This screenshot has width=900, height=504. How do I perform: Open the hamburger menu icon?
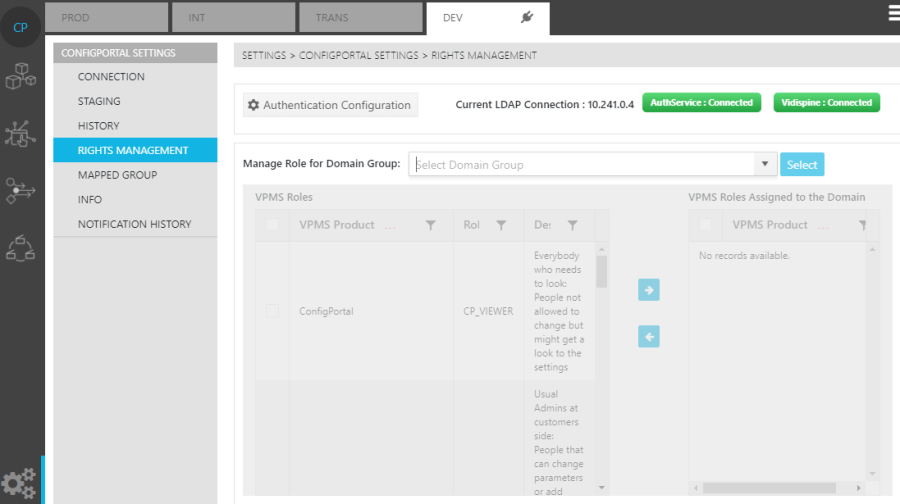[892, 13]
